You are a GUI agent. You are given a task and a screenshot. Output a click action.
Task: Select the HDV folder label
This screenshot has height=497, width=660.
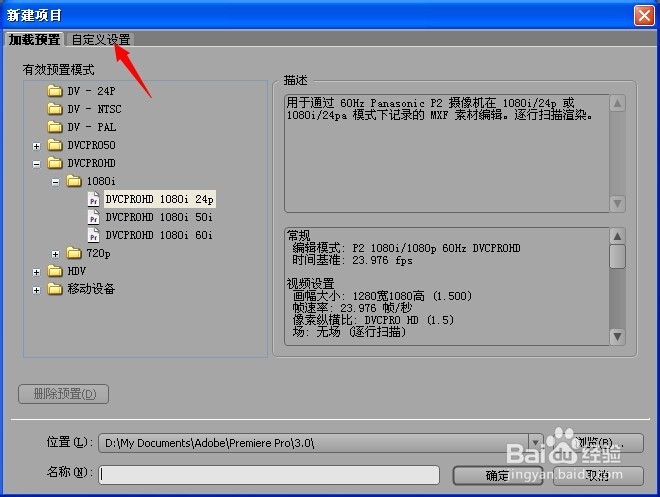[77, 271]
